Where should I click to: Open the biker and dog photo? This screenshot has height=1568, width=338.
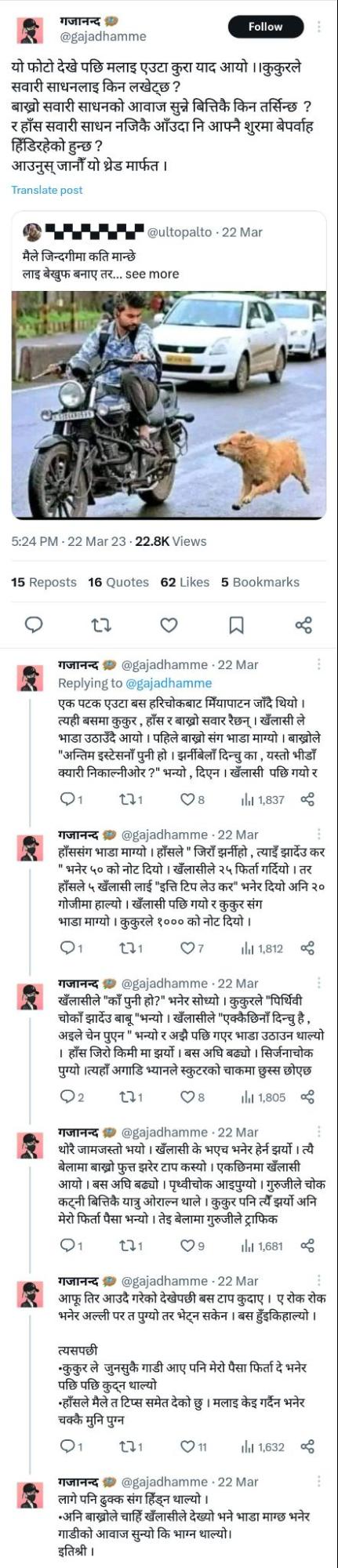point(169,404)
